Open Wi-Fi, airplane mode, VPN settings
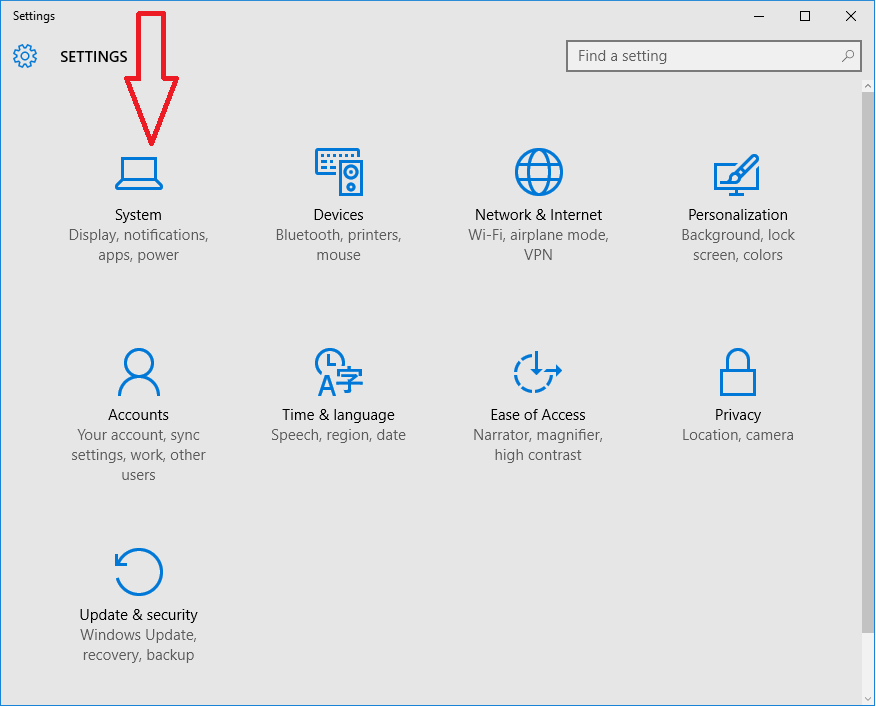This screenshot has height=708, width=876. point(538,244)
